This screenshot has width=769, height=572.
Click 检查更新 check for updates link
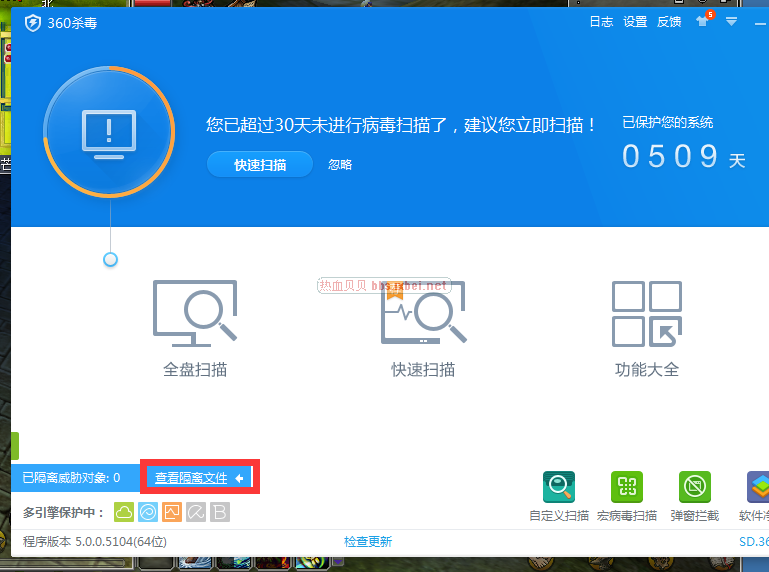pyautogui.click(x=368, y=541)
